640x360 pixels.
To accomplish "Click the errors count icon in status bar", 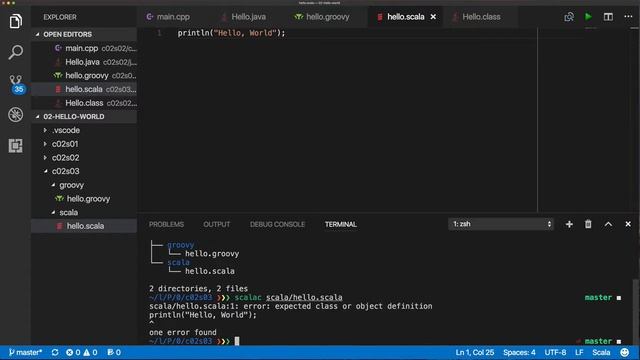I will [73, 352].
